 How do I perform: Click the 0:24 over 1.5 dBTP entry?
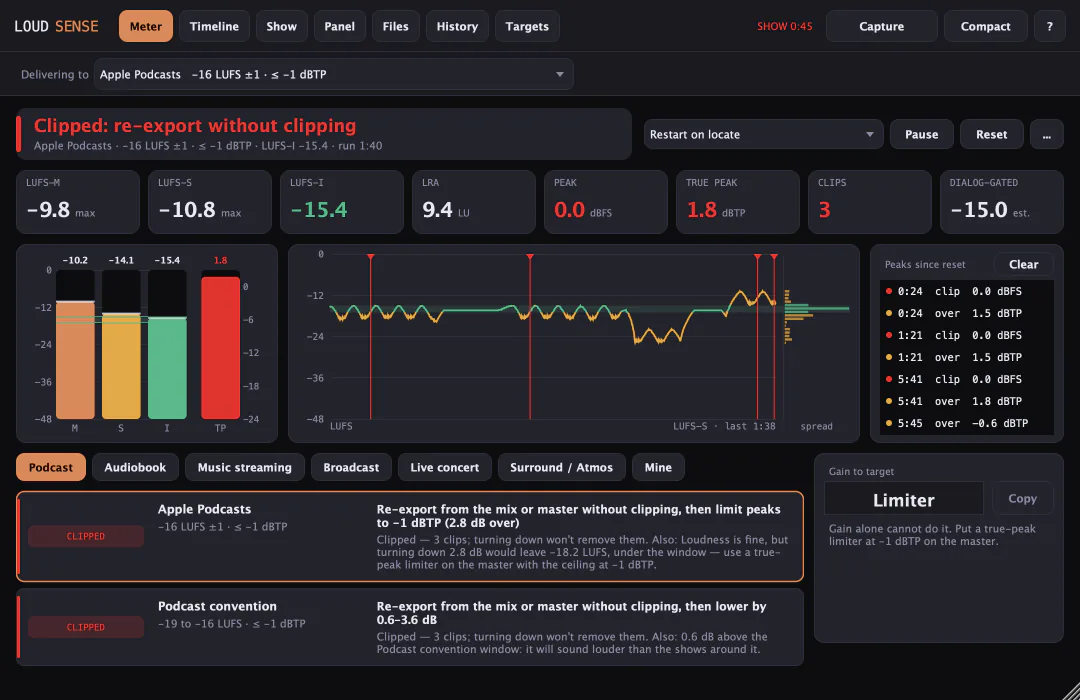click(x=966, y=313)
